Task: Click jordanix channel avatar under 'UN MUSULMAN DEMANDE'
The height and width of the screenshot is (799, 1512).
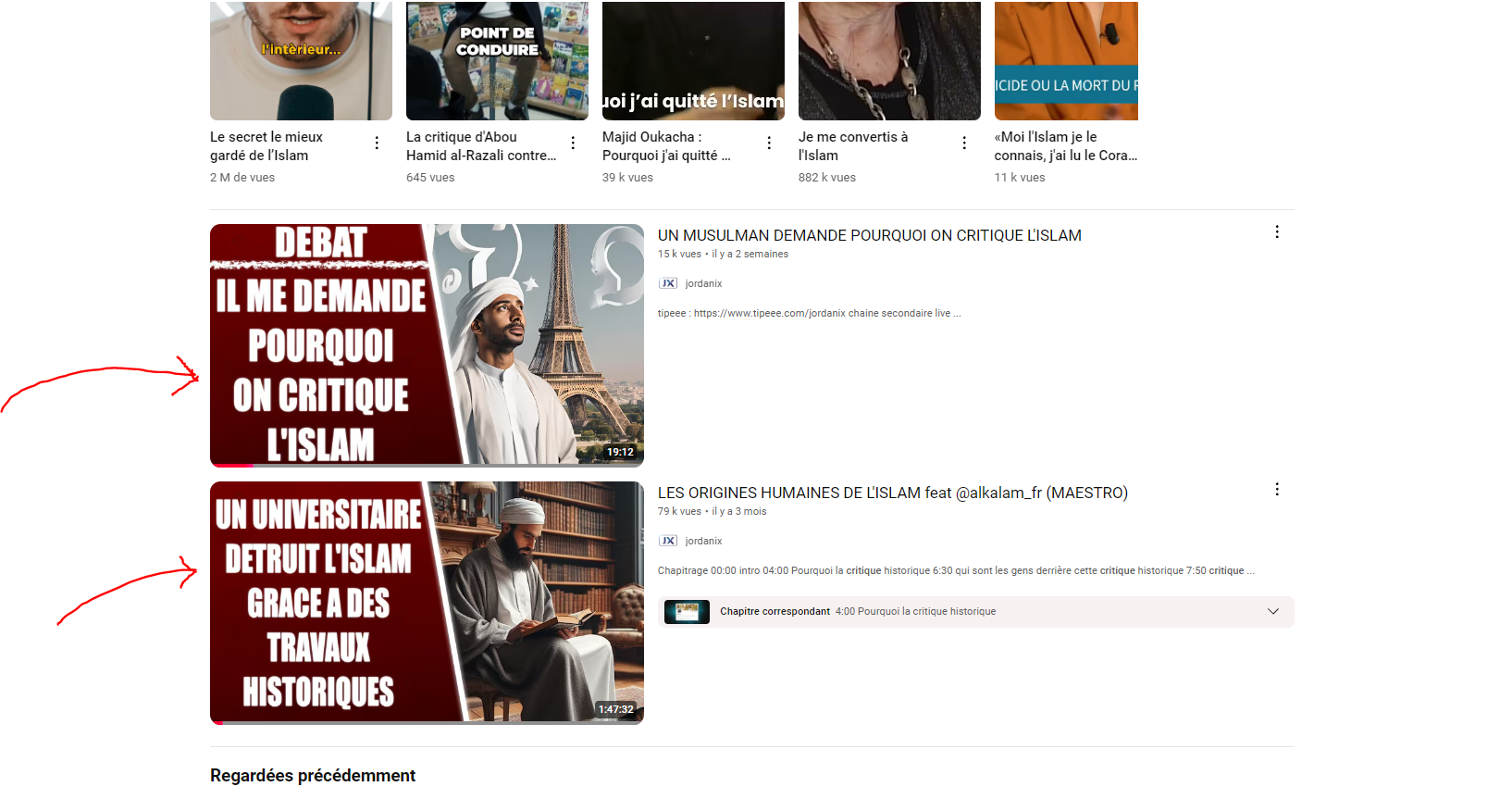Action: (x=668, y=283)
